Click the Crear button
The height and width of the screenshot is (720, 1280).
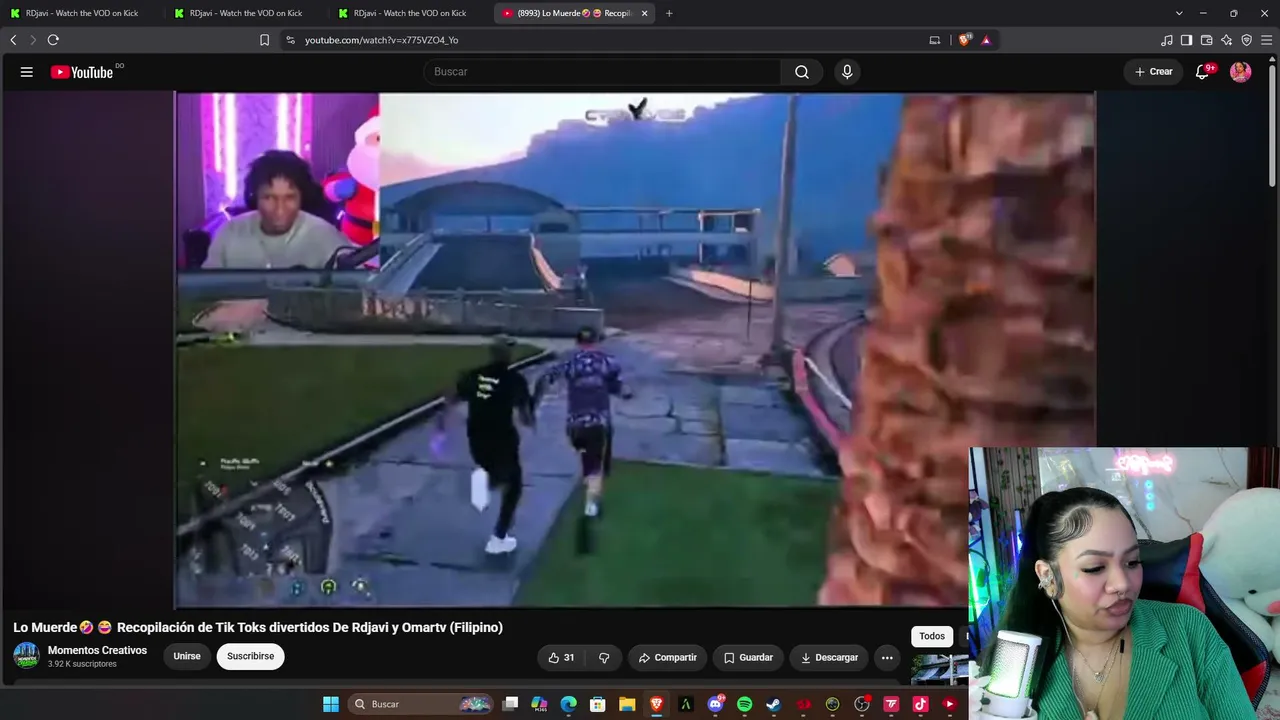(x=1153, y=72)
